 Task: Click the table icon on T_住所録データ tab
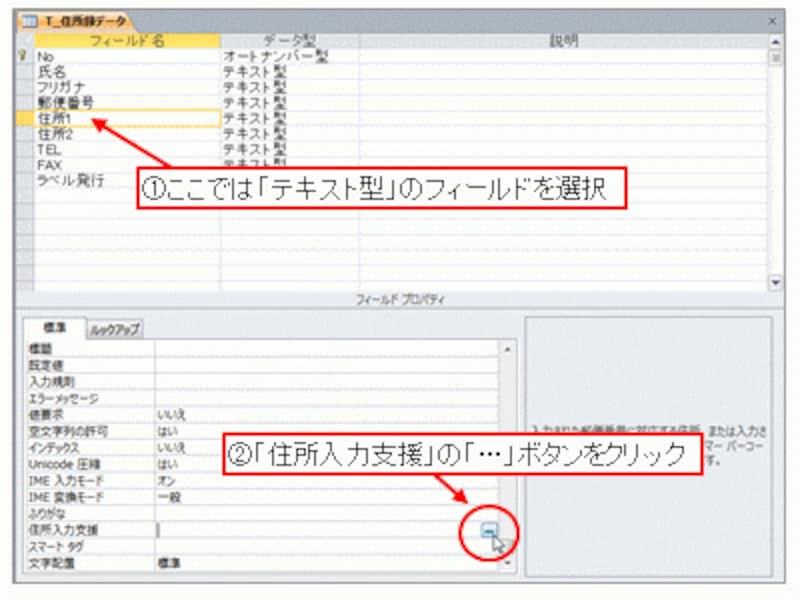click(29, 21)
